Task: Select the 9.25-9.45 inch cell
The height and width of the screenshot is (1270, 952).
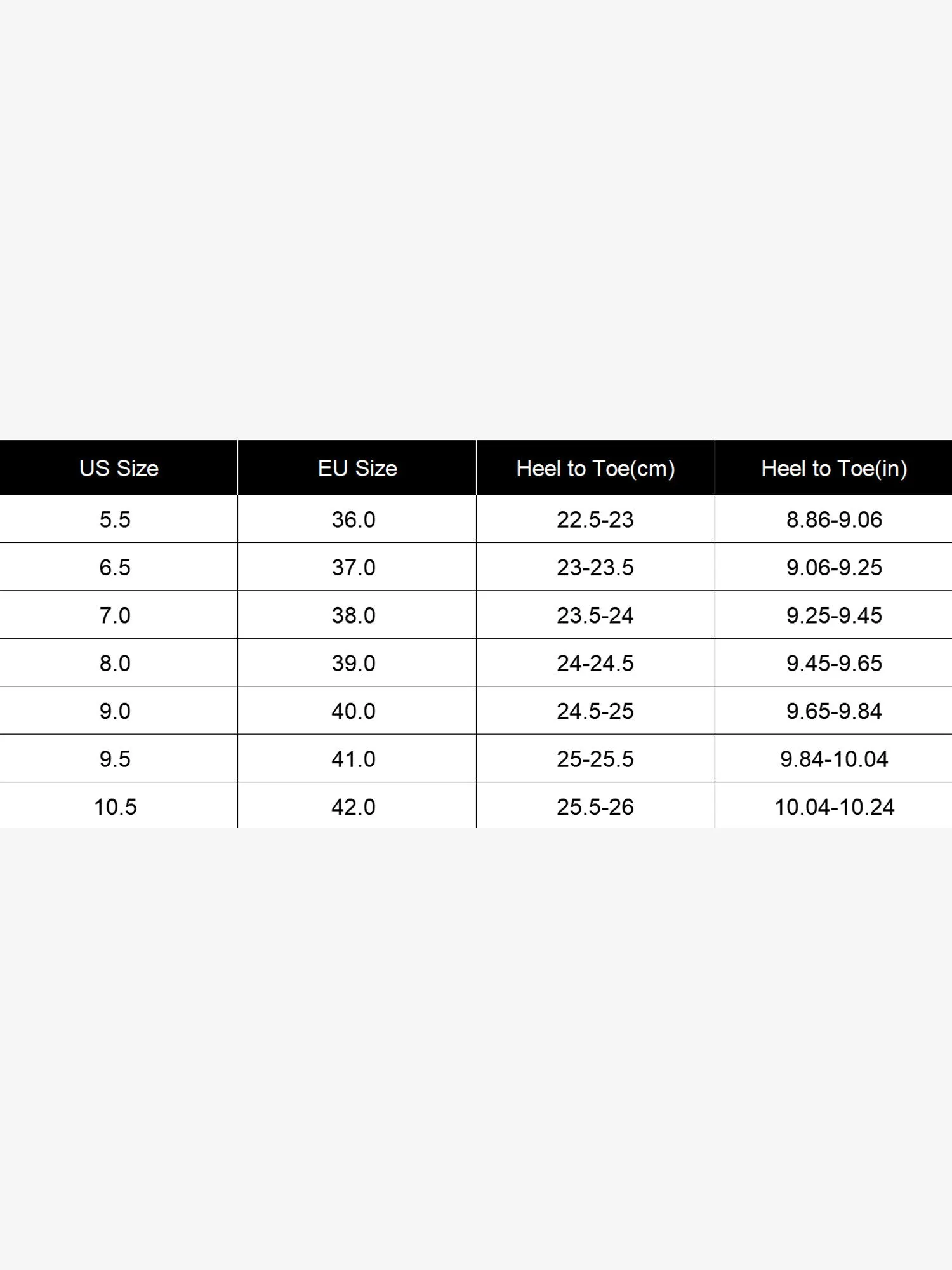Action: click(834, 615)
